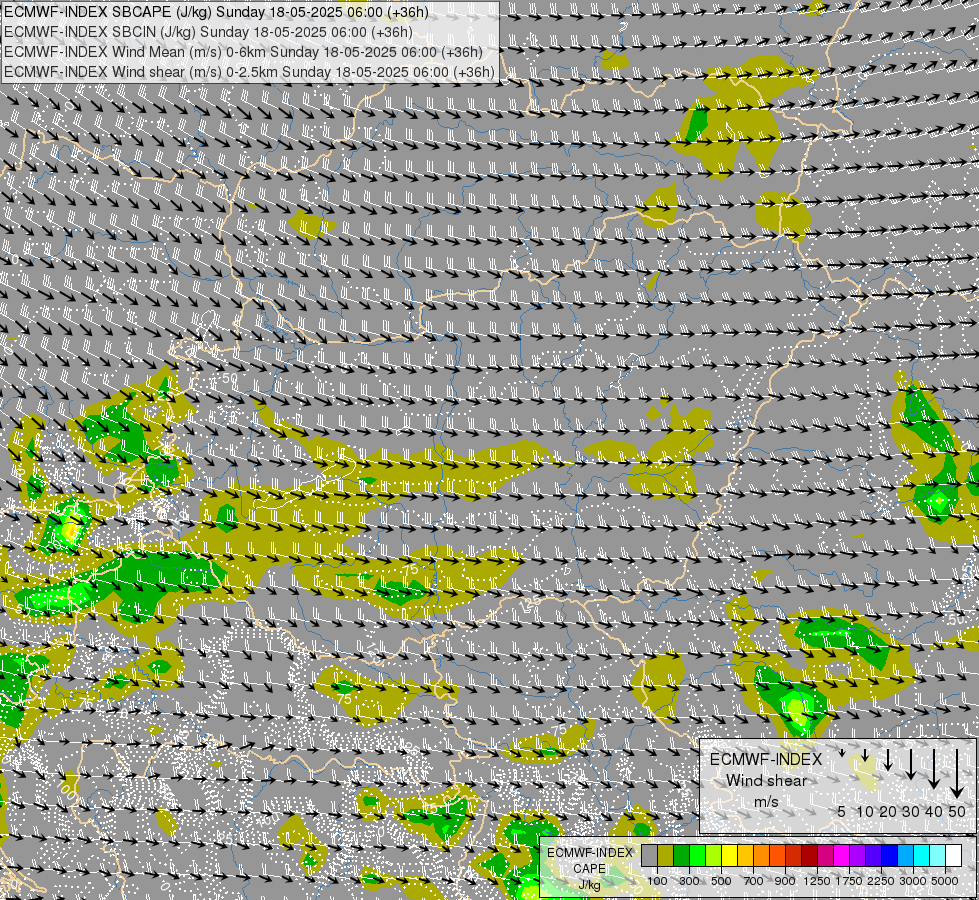Viewport: 979px width, 900px height.
Task: Click 'm/s' unit in wind shear legend
Action: point(766,801)
